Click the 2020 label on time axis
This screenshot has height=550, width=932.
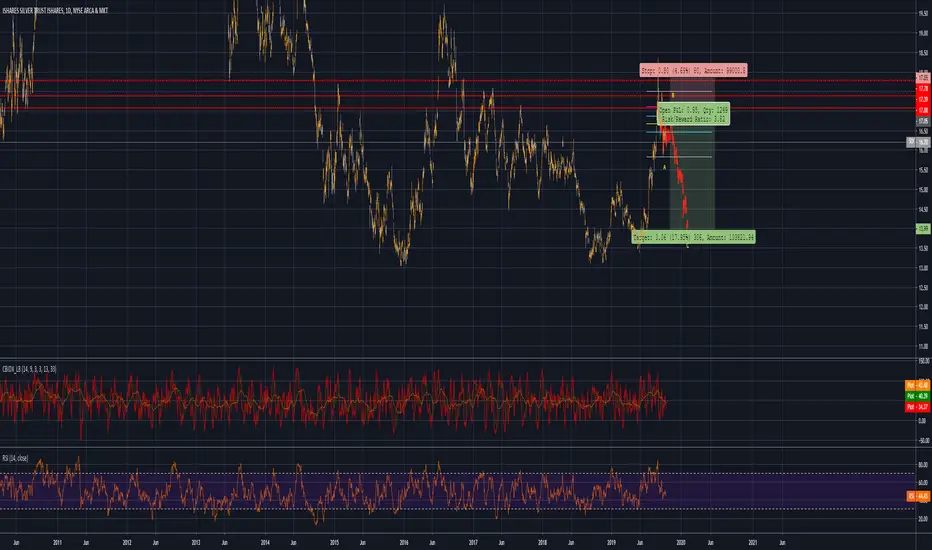[681, 542]
